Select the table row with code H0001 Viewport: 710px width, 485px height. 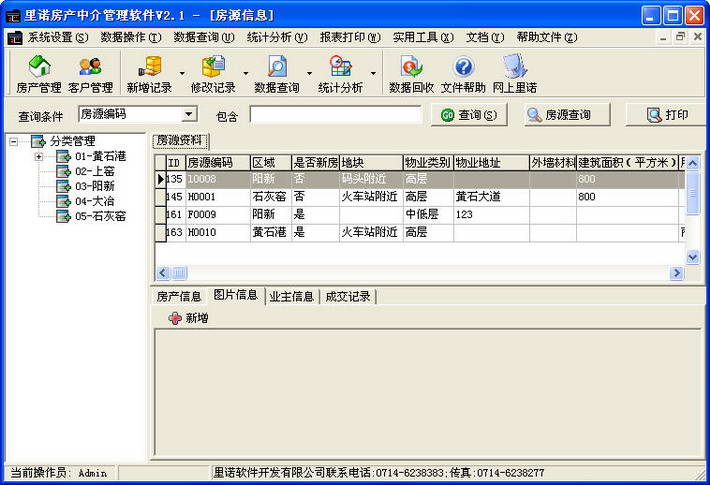point(421,197)
